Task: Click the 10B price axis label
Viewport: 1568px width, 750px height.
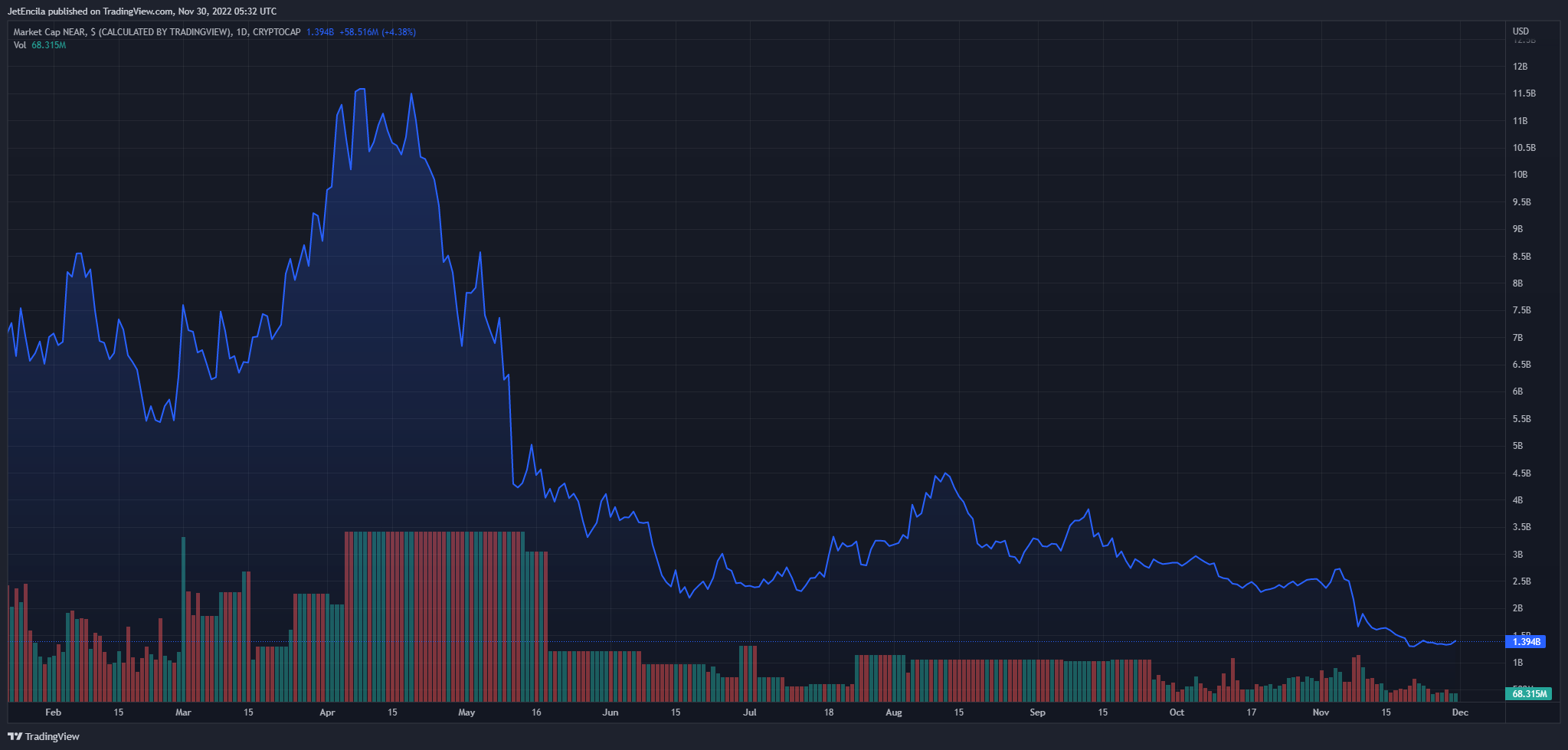Action: pos(1520,175)
